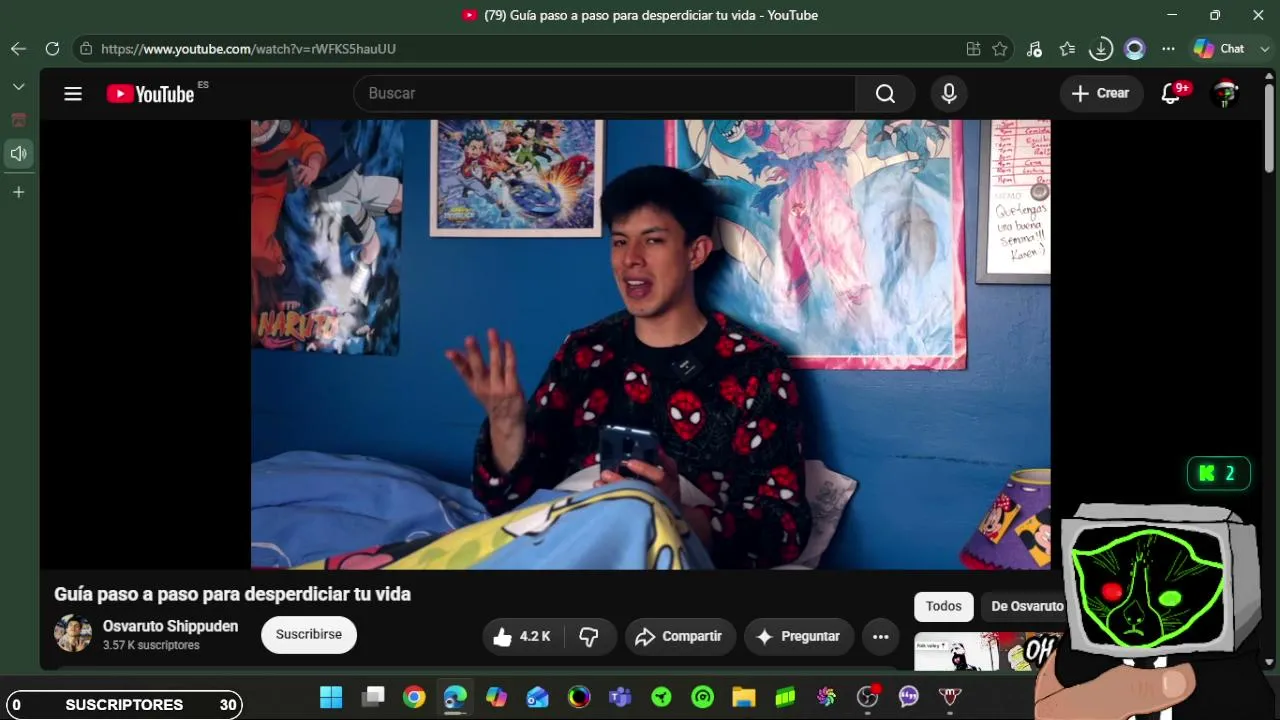Open the first recommended video thumbnail
Screen dimensions: 1280x720
click(x=987, y=651)
